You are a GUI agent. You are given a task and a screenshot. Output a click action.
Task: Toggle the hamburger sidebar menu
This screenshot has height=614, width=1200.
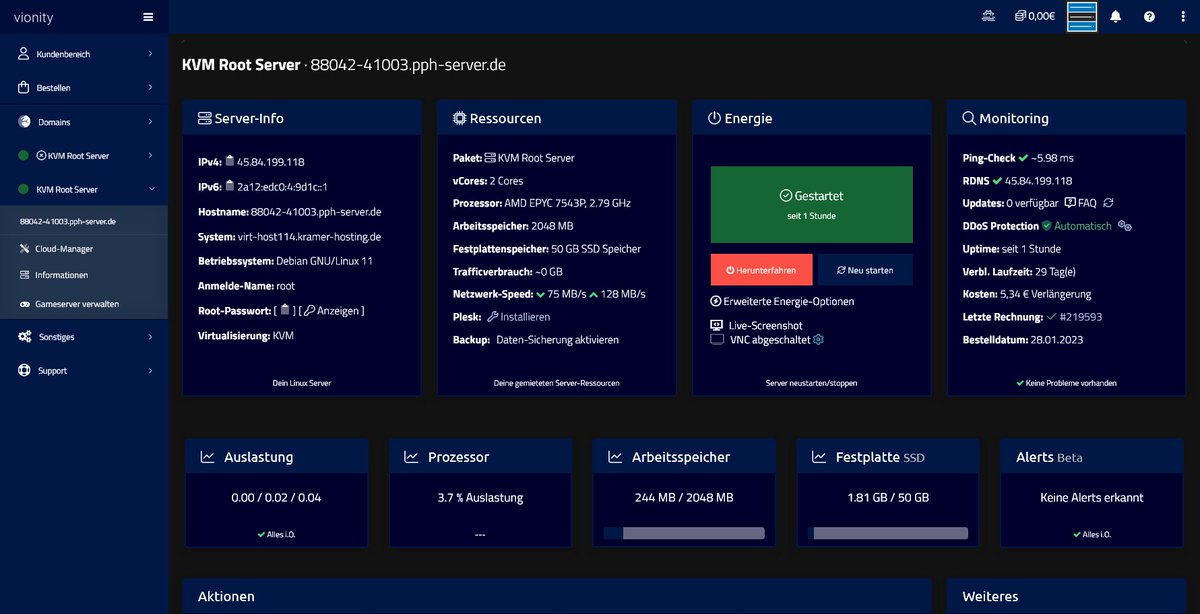pyautogui.click(x=148, y=17)
